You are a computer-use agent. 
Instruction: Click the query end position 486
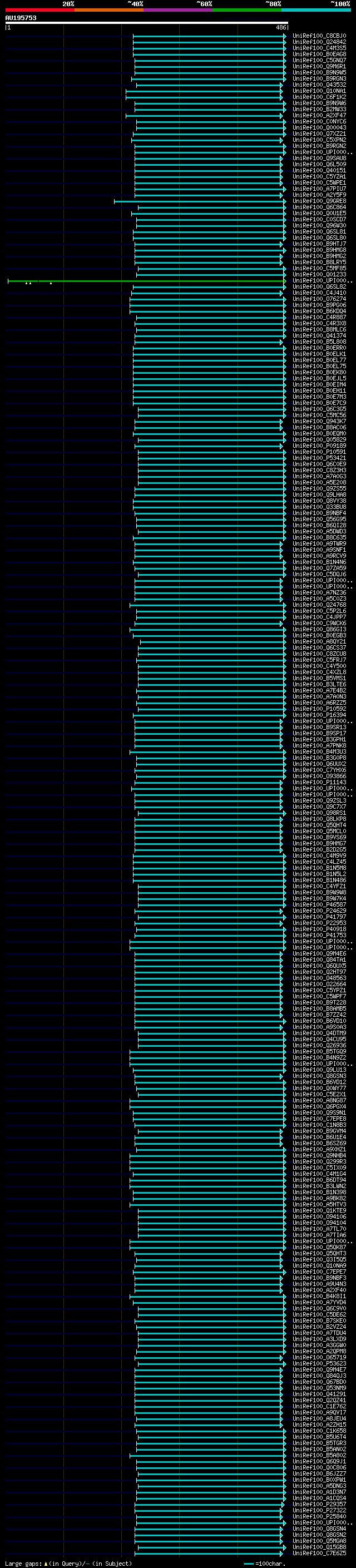[x=280, y=27]
